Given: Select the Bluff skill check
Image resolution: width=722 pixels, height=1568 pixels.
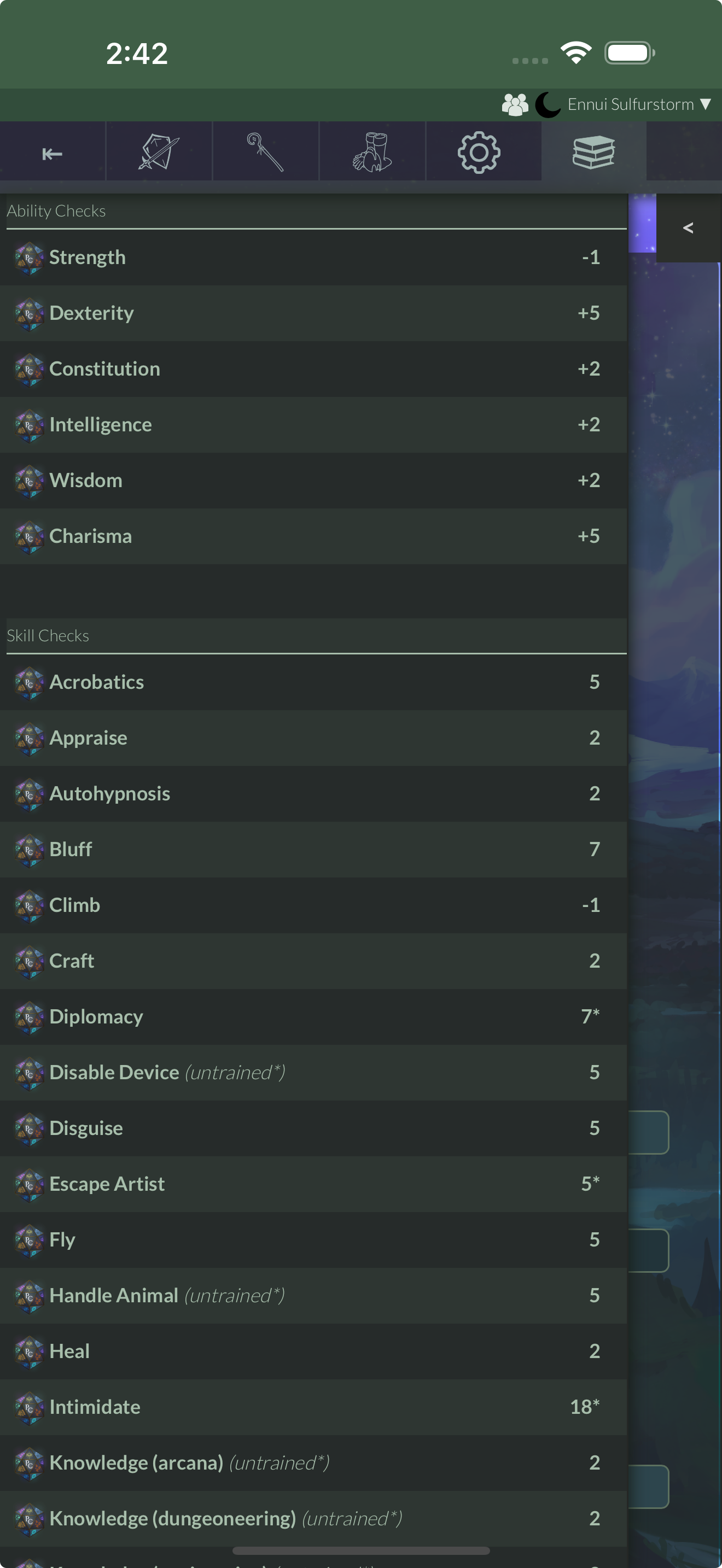Looking at the screenshot, I should pos(313,849).
